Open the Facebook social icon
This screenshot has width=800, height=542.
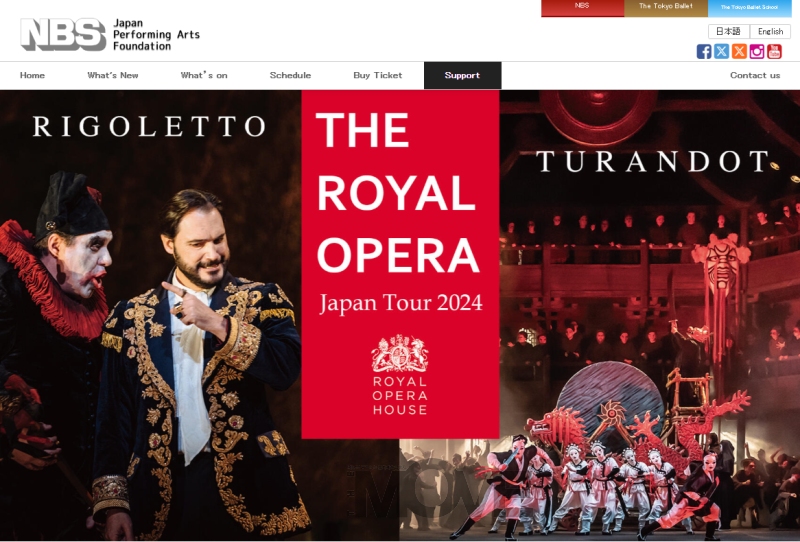click(704, 52)
